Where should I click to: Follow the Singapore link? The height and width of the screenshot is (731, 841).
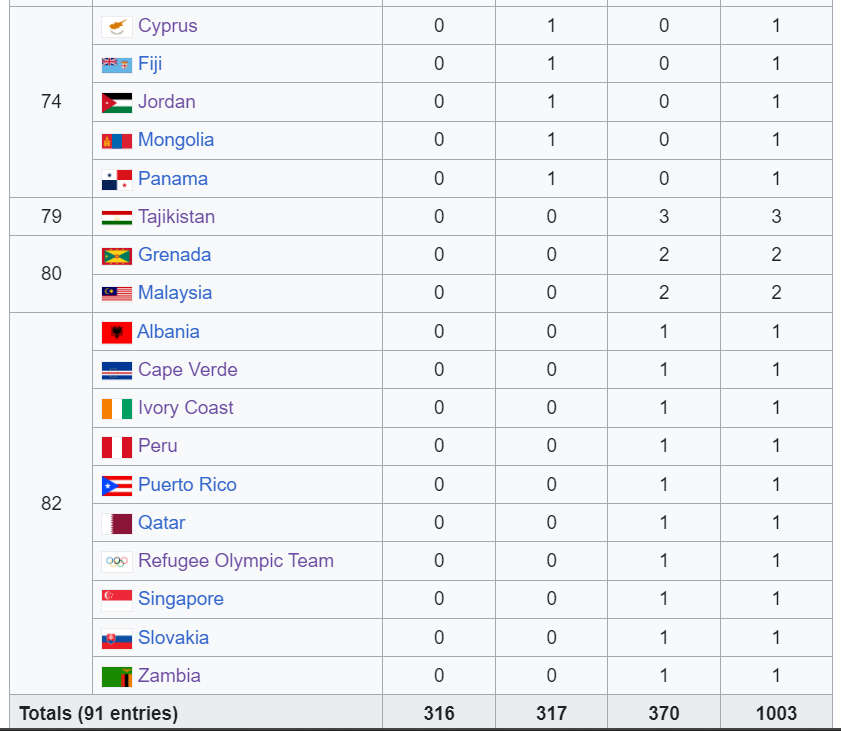(x=181, y=599)
